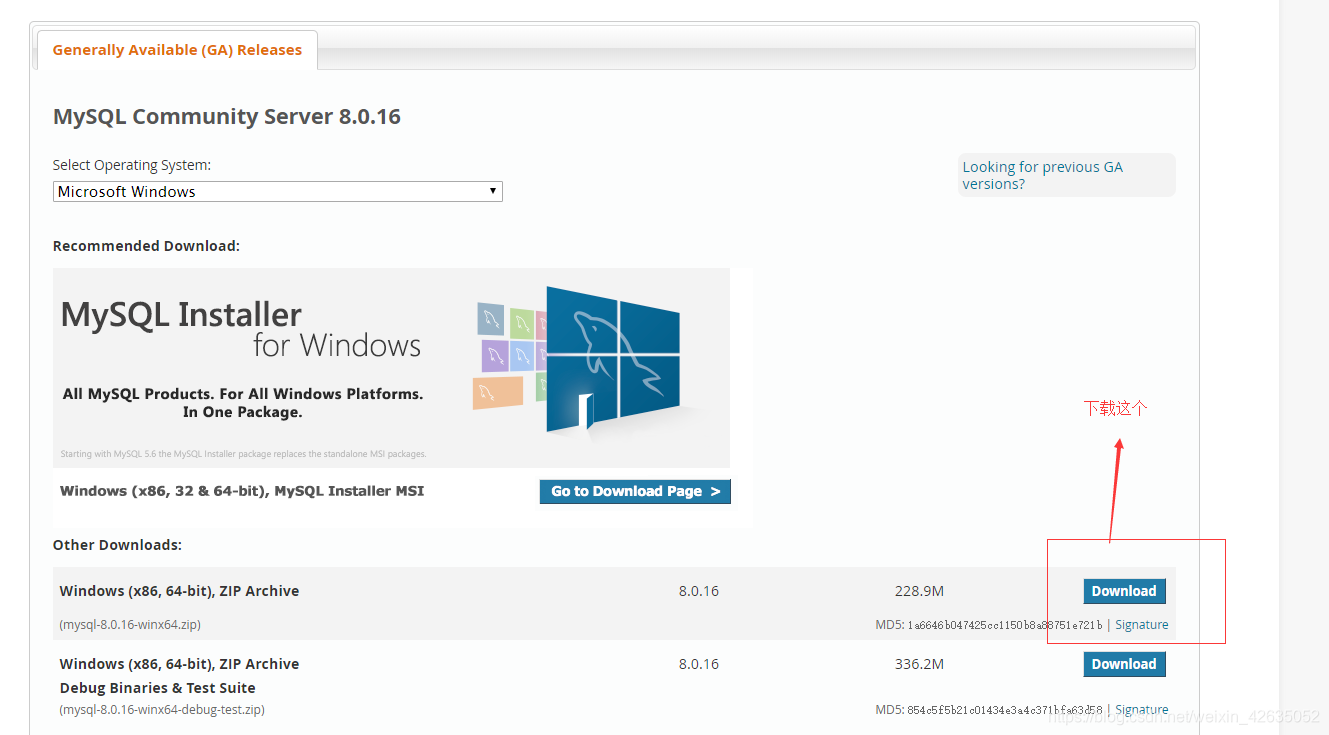Select the Recommended Download: label
The width and height of the screenshot is (1329, 735).
pos(146,246)
